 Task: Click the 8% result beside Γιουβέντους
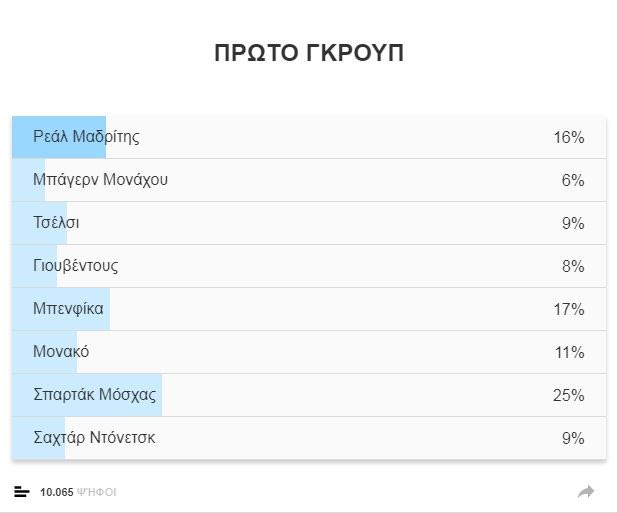[572, 266]
